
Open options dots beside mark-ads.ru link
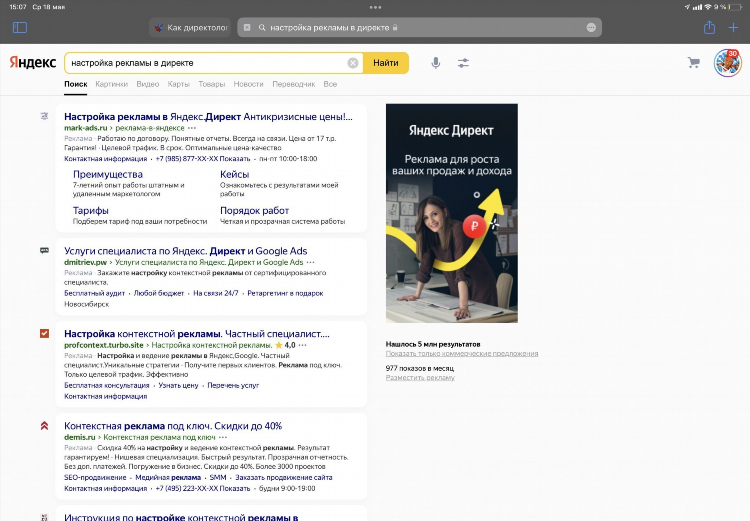[x=192, y=128]
